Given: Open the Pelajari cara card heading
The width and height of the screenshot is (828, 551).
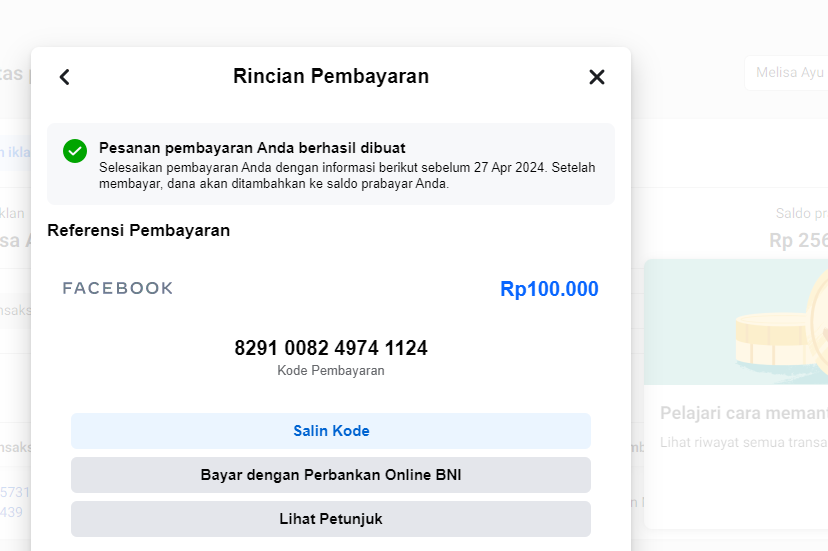Looking at the screenshot, I should click(x=744, y=413).
